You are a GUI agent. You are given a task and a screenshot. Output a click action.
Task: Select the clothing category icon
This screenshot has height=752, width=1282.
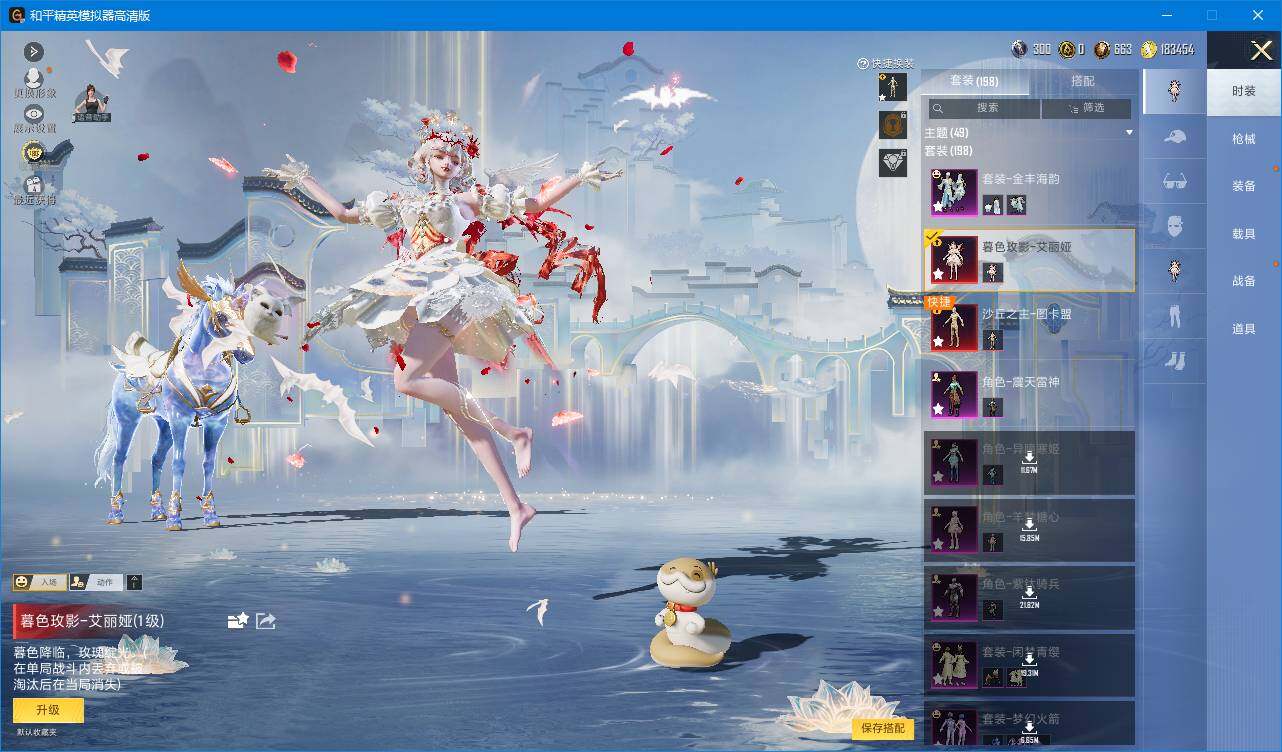(x=1174, y=271)
